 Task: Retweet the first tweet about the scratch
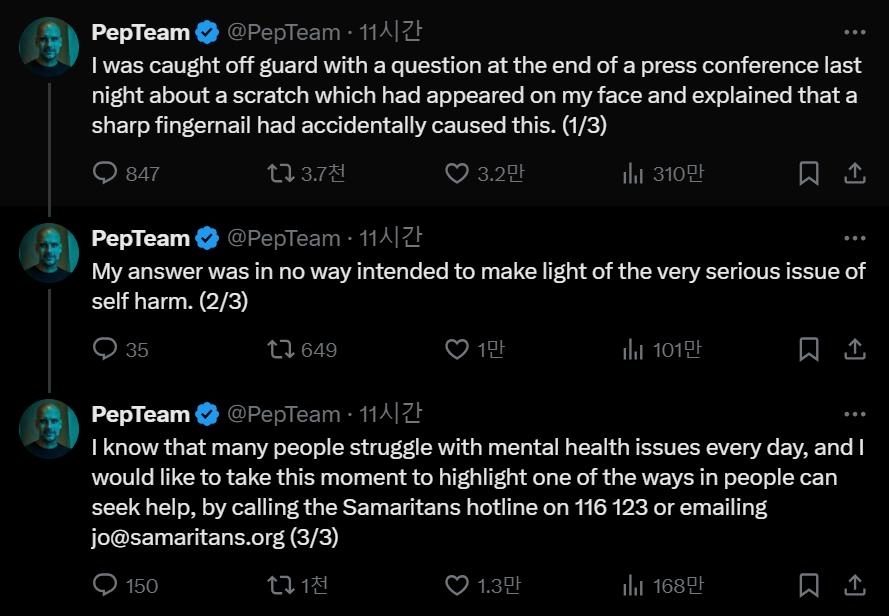[x=281, y=174]
